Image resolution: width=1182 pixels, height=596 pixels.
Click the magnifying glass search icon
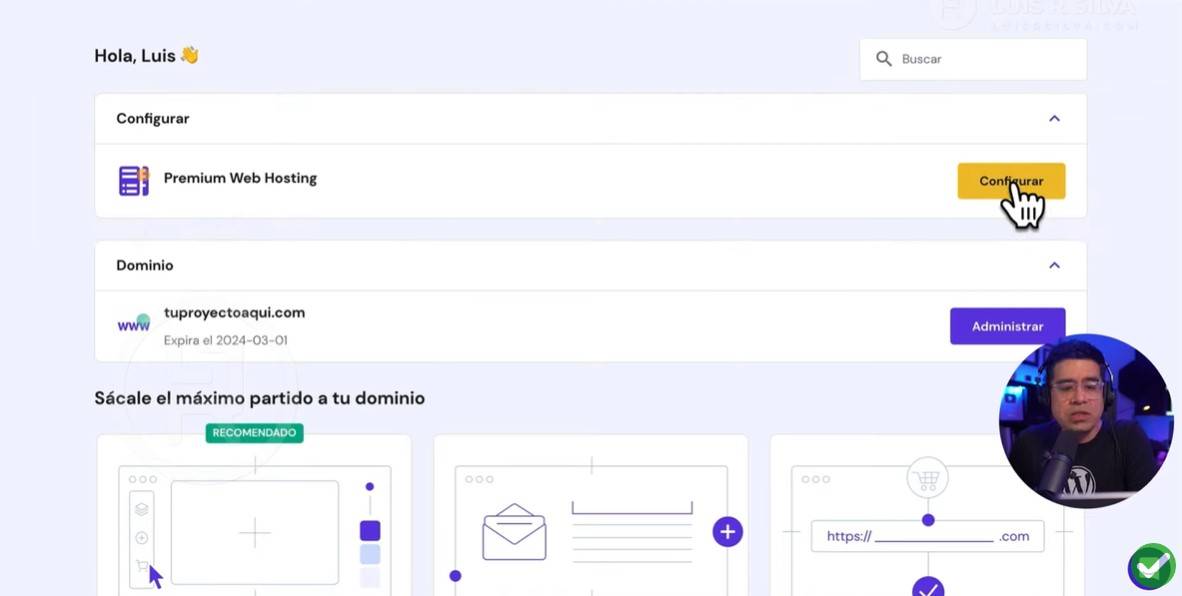click(883, 59)
